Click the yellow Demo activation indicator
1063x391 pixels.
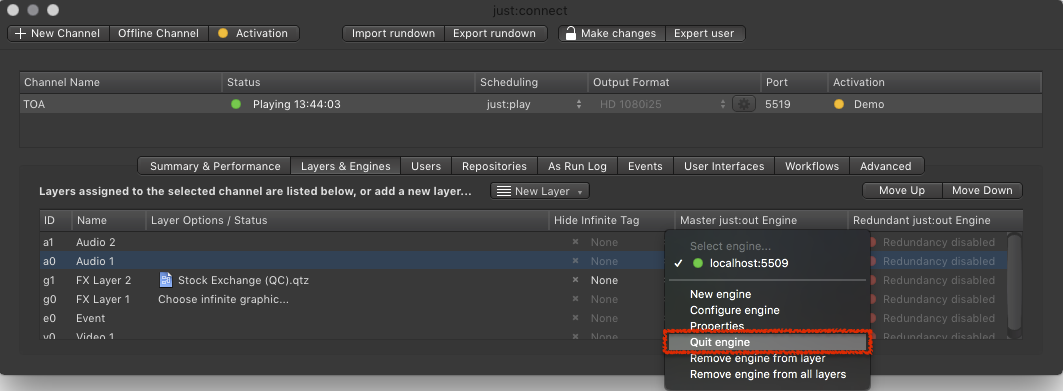[x=839, y=104]
